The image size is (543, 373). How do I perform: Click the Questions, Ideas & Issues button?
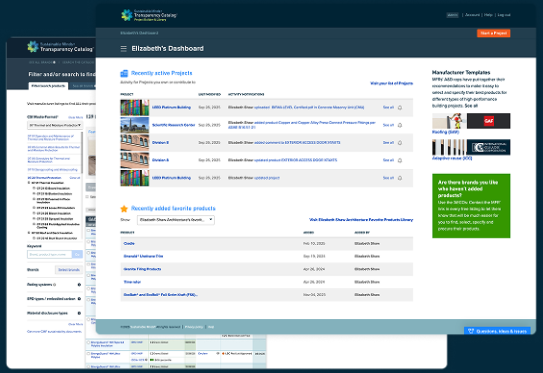click(497, 331)
